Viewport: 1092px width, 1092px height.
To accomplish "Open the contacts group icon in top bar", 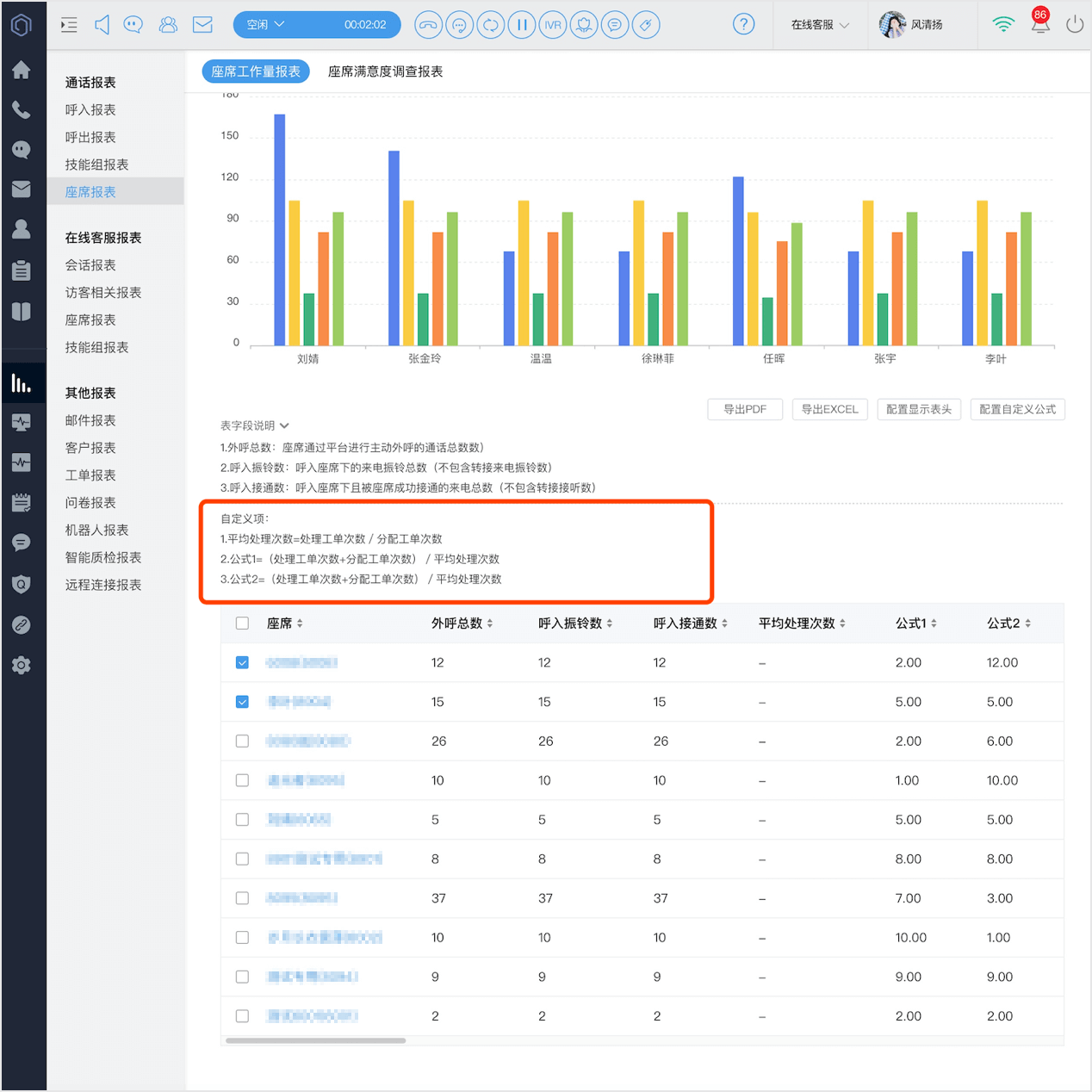I will pos(168,25).
